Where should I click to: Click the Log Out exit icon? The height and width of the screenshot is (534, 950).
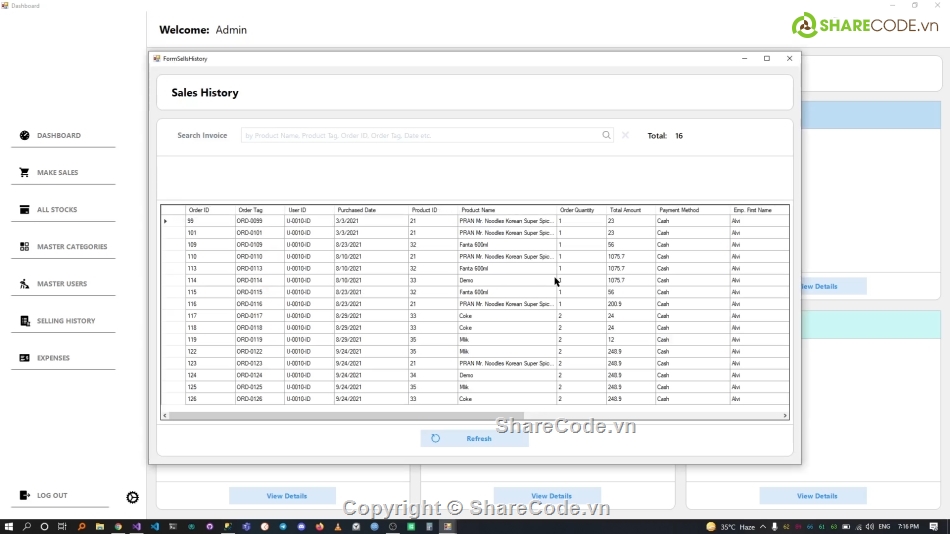pos(24,495)
